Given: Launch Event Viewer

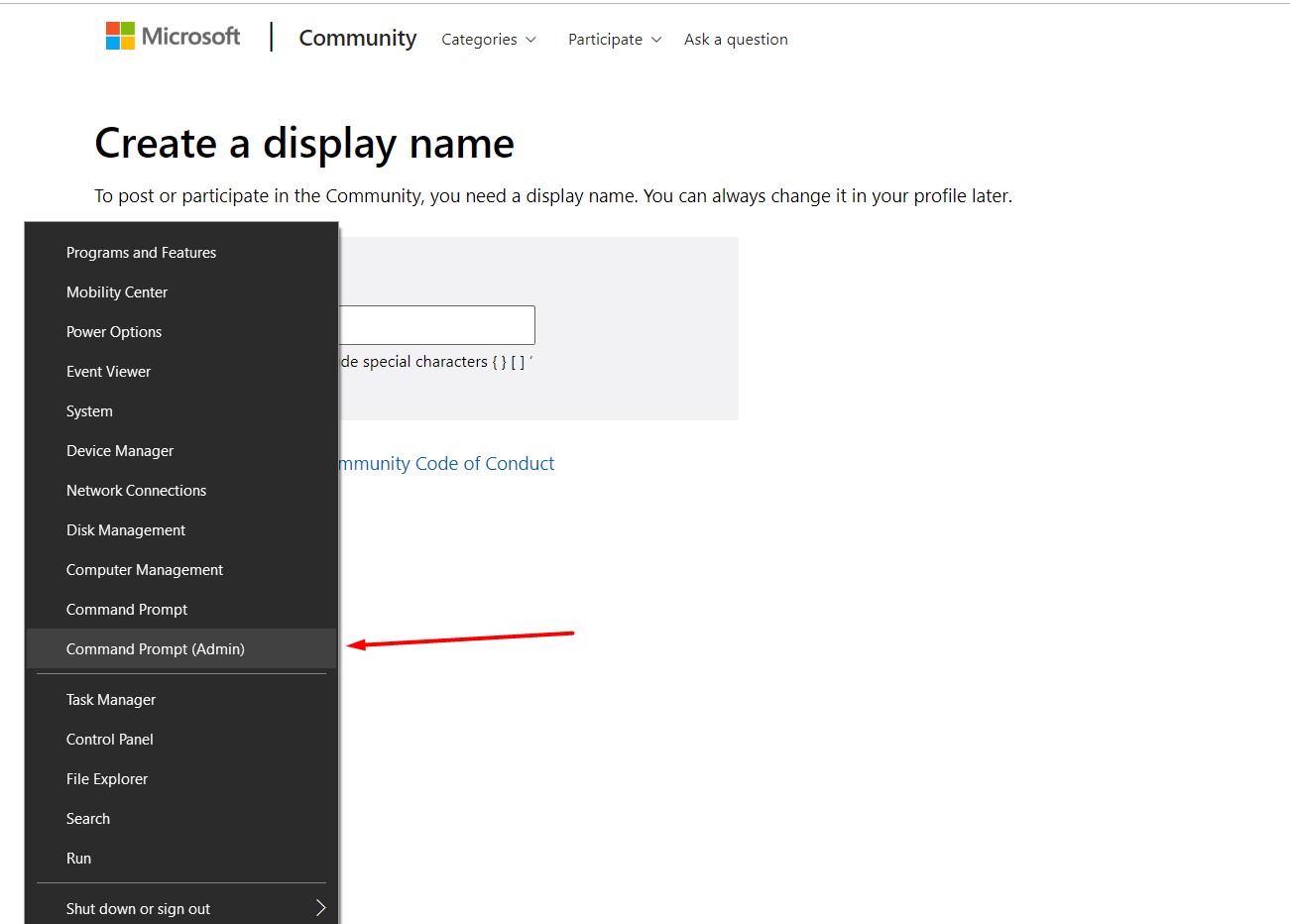Looking at the screenshot, I should [108, 371].
